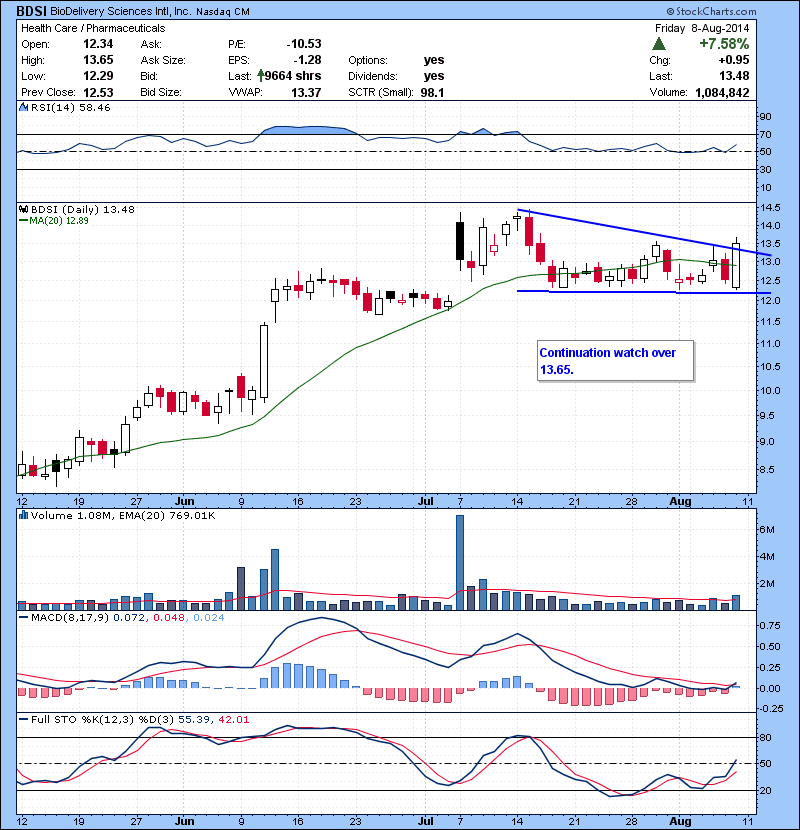The height and width of the screenshot is (830, 800).
Task: Click the StockCharts.com label
Action: pos(711,11)
